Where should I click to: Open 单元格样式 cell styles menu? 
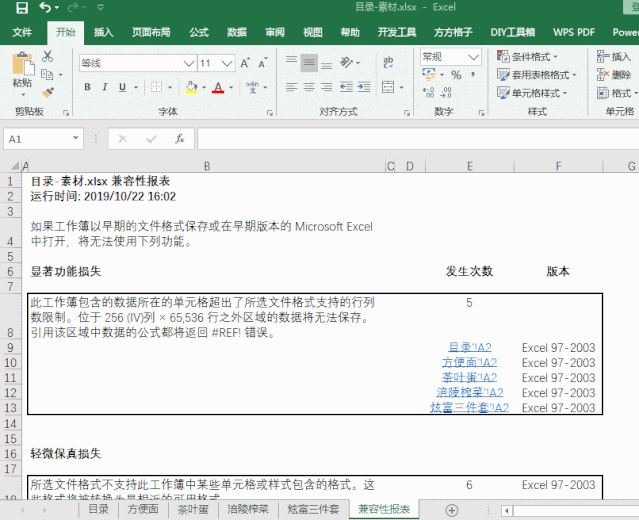[532, 93]
